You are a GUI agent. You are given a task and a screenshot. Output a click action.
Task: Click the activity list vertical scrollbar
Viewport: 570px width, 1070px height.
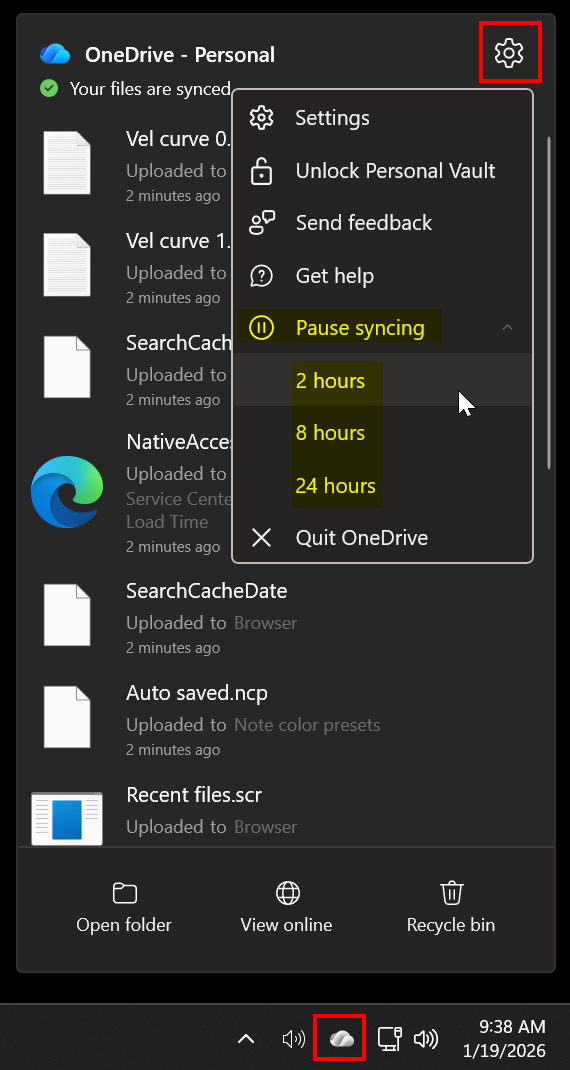[x=550, y=304]
